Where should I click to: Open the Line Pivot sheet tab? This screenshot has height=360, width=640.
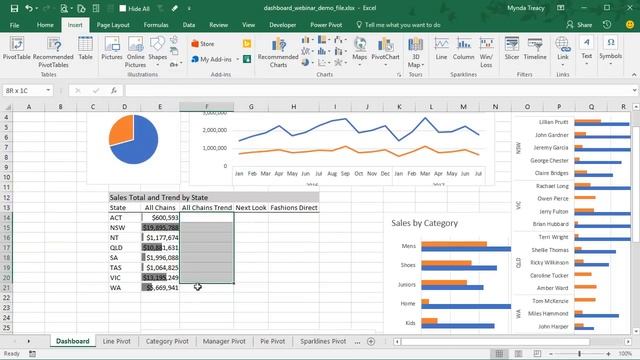click(x=117, y=341)
